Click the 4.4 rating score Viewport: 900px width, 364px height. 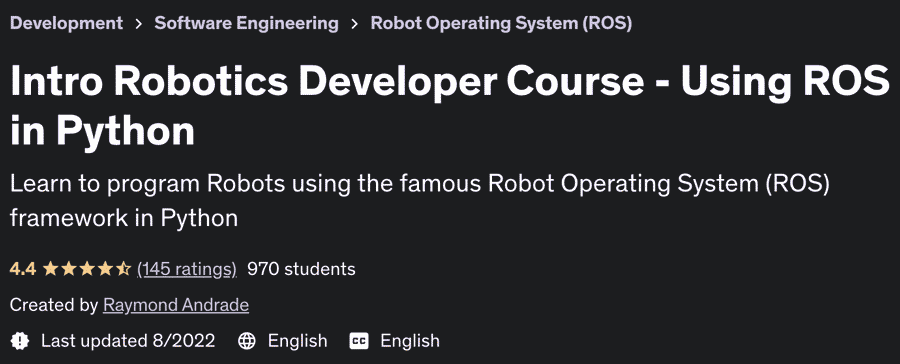tap(23, 269)
